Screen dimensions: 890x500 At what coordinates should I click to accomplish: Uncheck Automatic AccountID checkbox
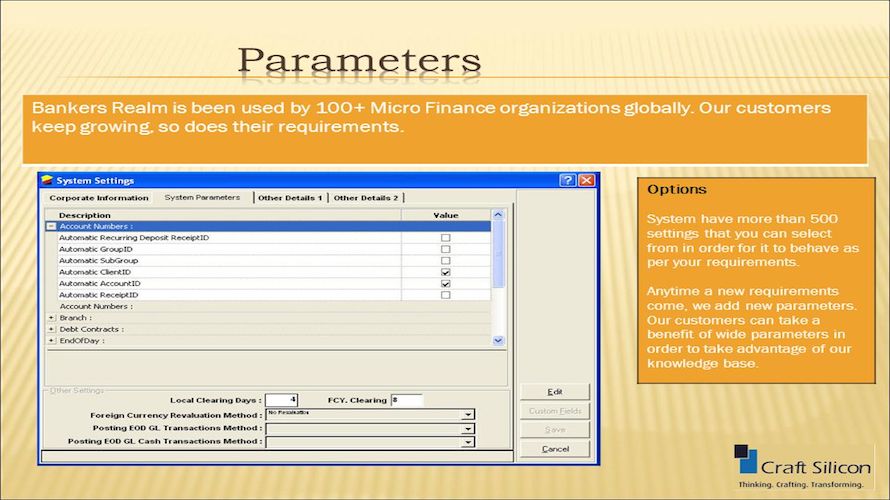(x=446, y=284)
